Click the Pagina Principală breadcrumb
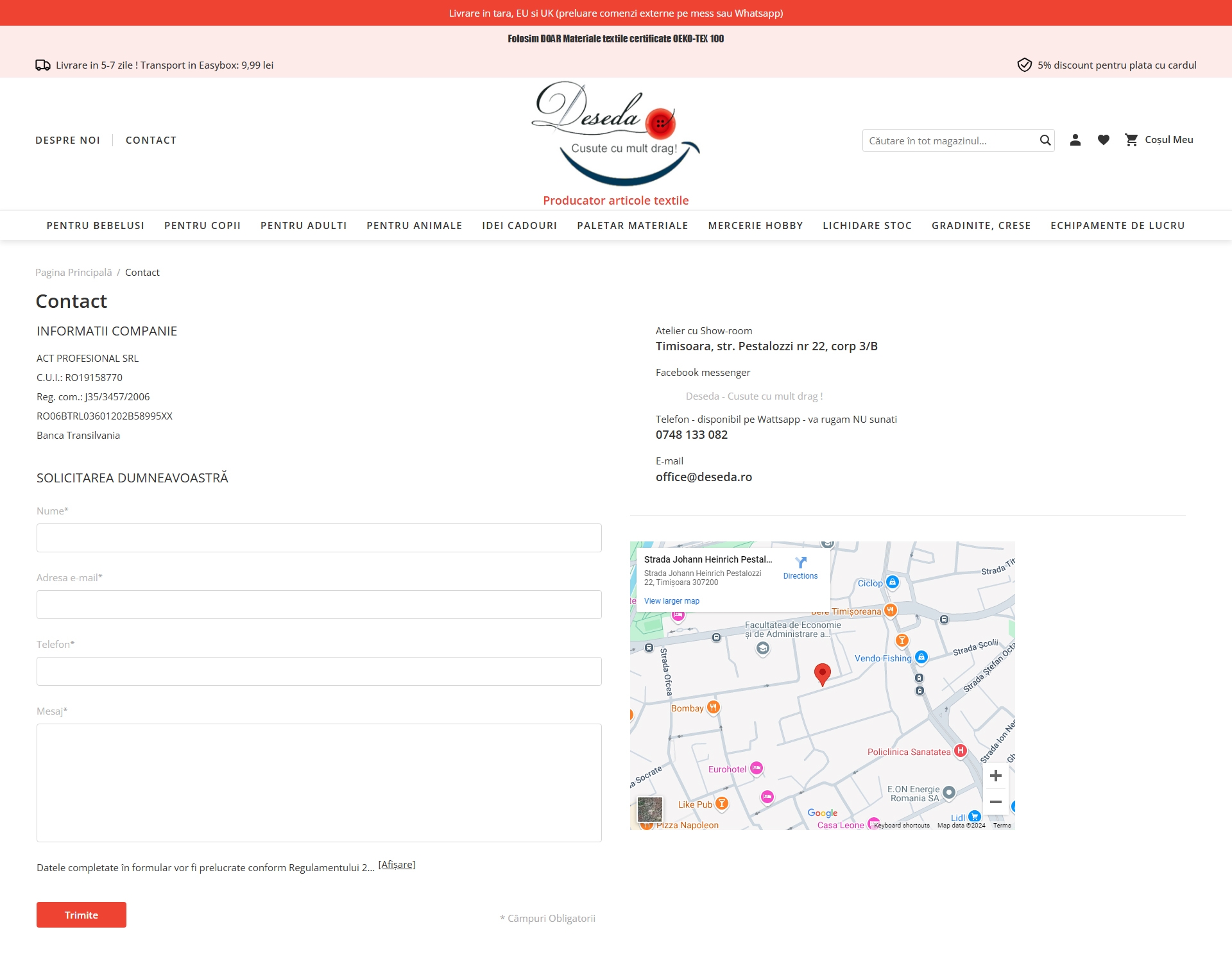Viewport: 1232px width, 977px height. [x=73, y=273]
